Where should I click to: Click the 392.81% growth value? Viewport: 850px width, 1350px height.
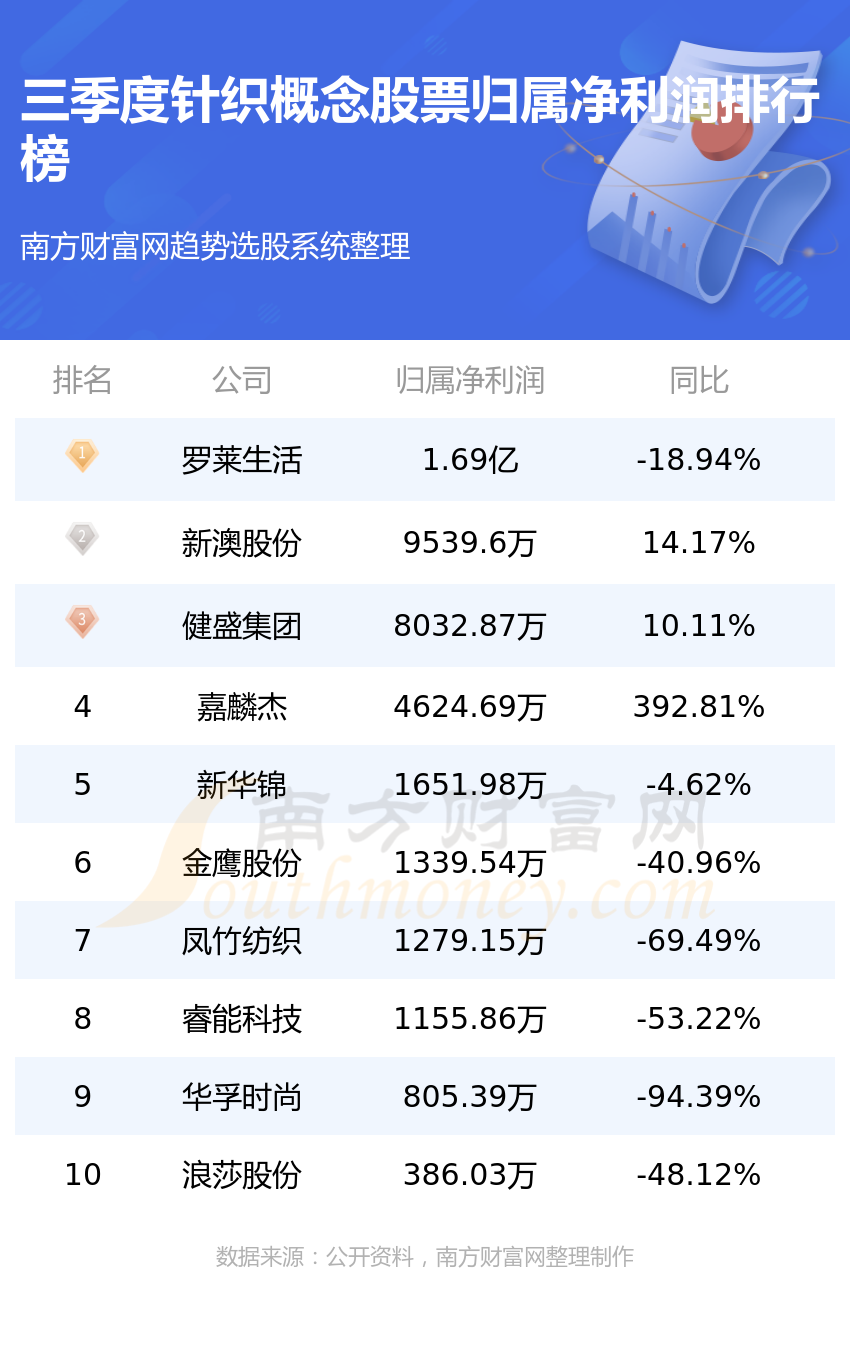tap(699, 707)
